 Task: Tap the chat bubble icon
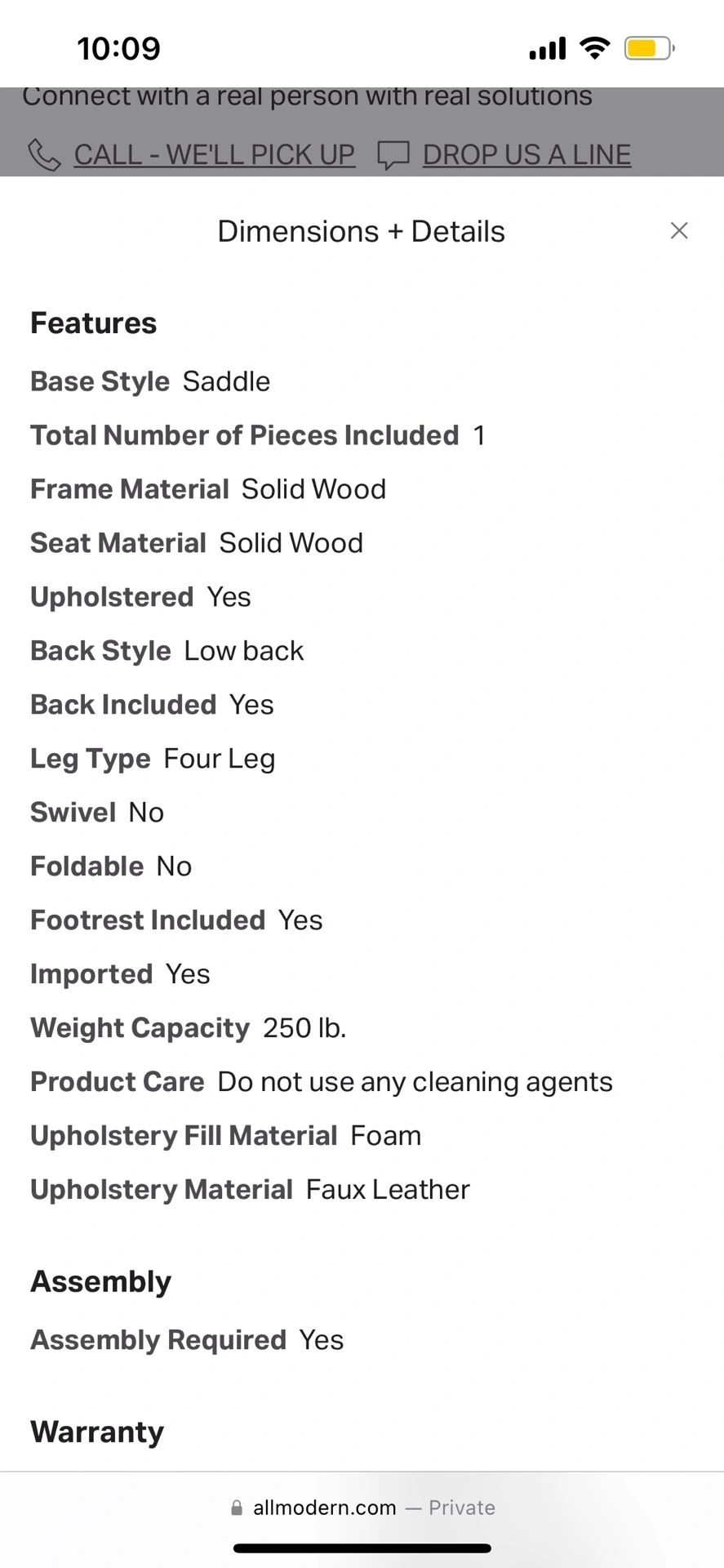[x=393, y=154]
